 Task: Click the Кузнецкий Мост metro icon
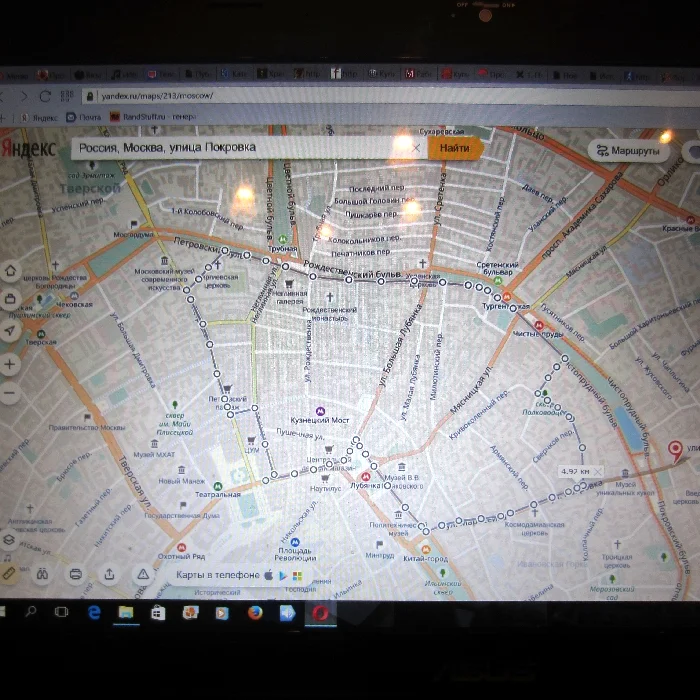point(320,411)
